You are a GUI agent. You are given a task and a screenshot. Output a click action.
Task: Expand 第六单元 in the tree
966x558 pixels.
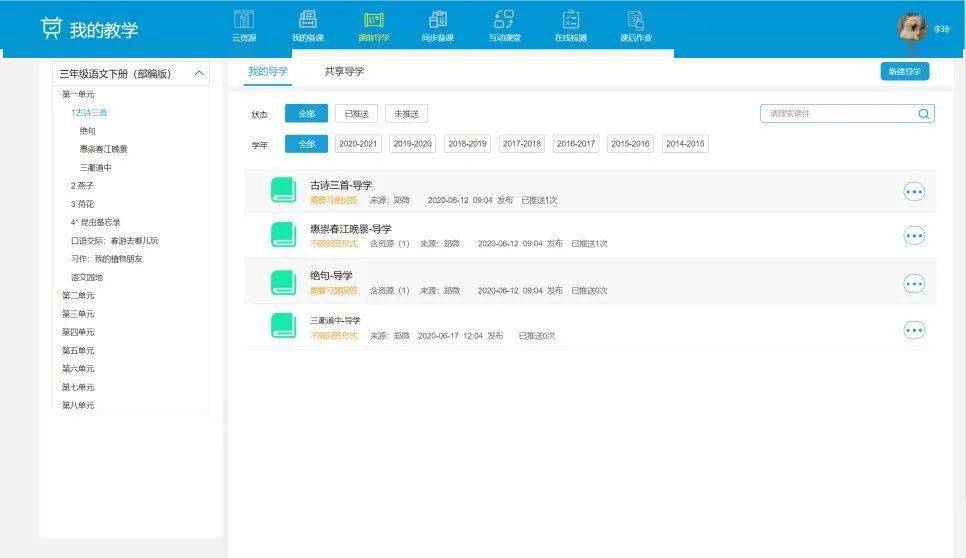[x=78, y=368]
